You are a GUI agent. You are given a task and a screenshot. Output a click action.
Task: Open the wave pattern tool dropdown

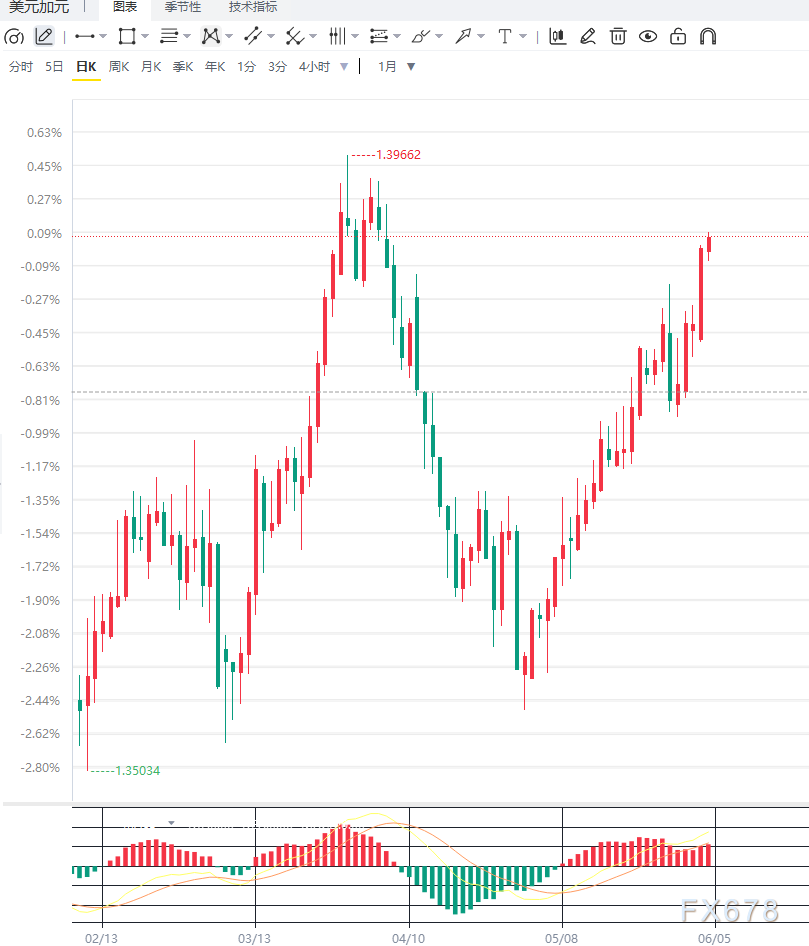[229, 36]
